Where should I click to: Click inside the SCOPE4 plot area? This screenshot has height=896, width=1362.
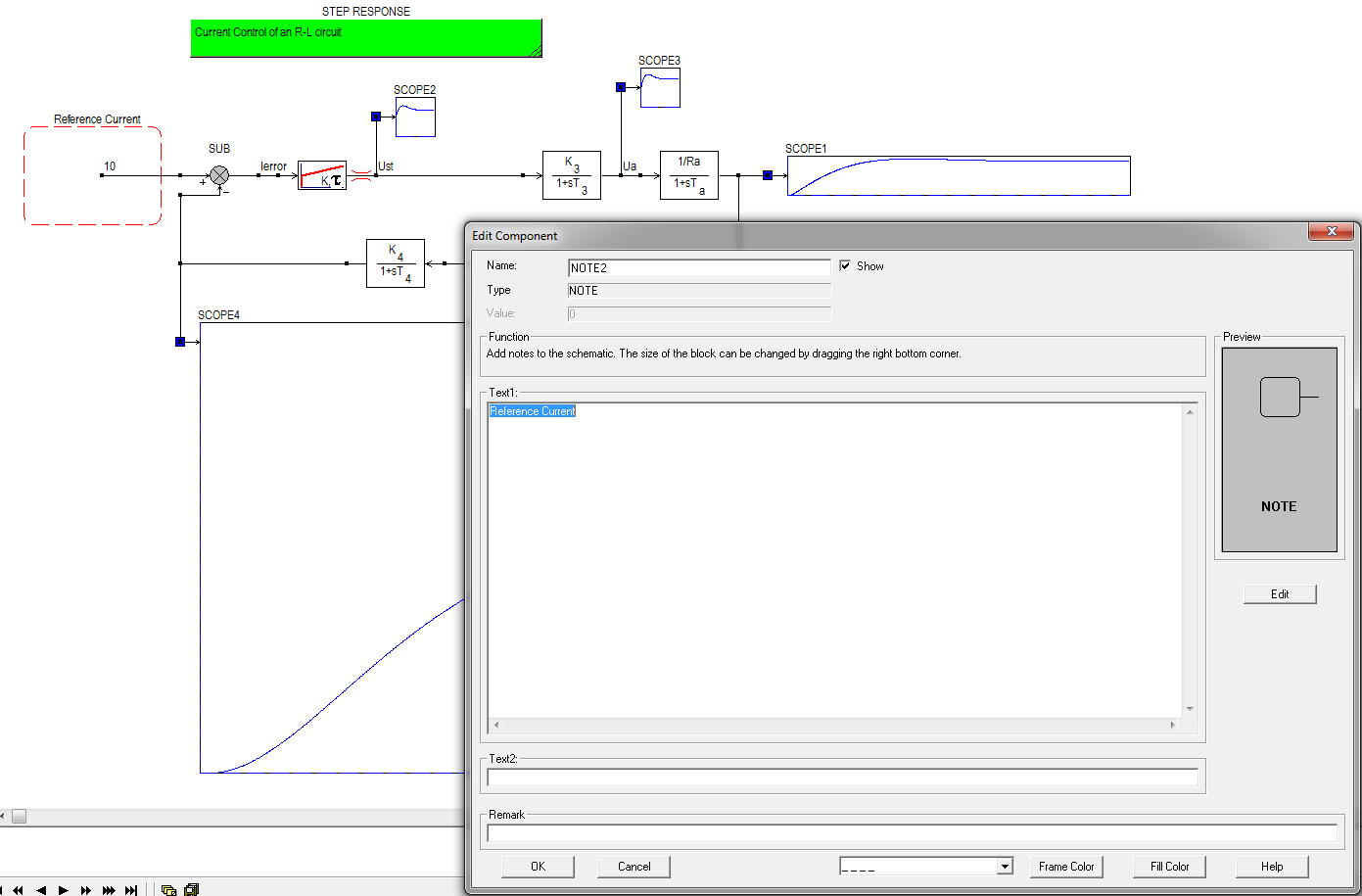coord(331,547)
